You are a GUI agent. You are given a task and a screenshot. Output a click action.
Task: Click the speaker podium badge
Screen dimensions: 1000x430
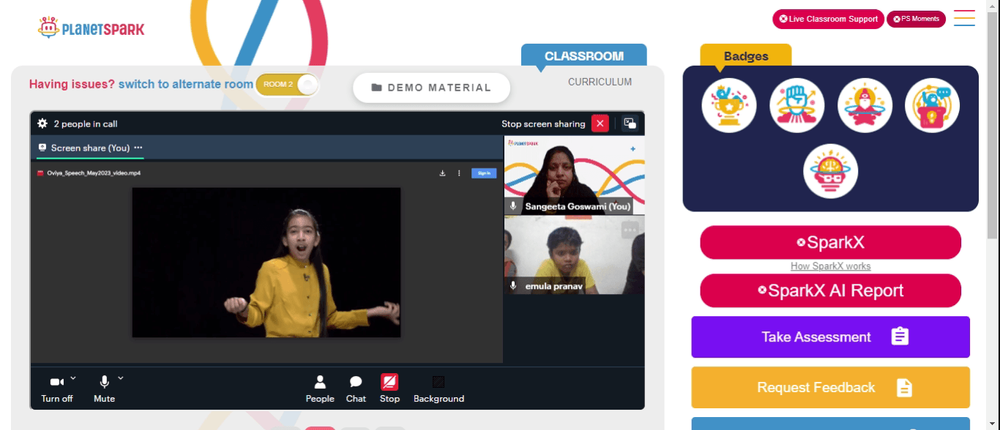[932, 105]
